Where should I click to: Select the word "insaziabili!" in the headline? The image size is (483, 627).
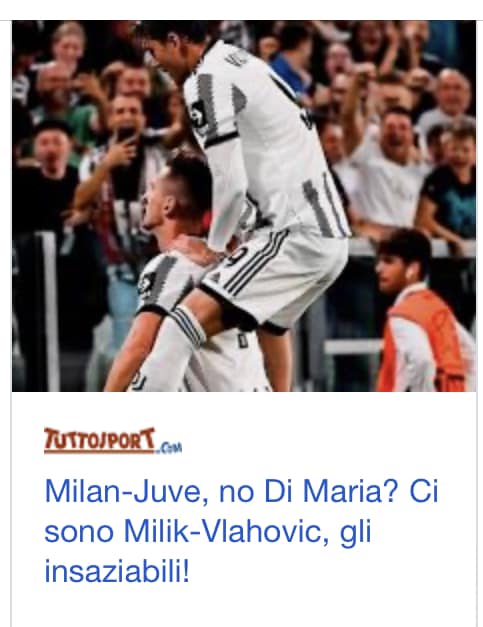117,570
